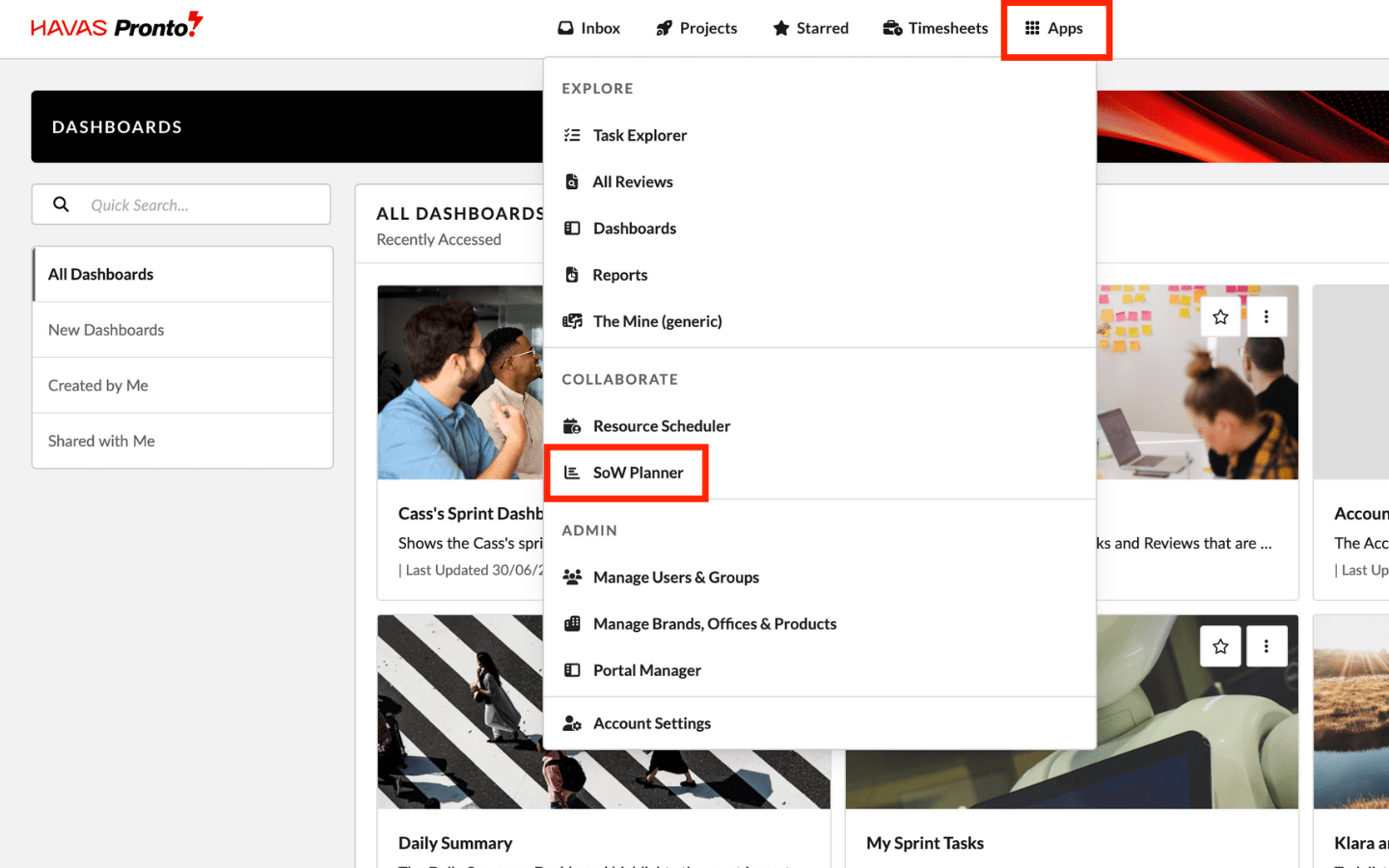Click the Portal Manager icon
Viewport: 1389px width, 868px height.
point(572,670)
